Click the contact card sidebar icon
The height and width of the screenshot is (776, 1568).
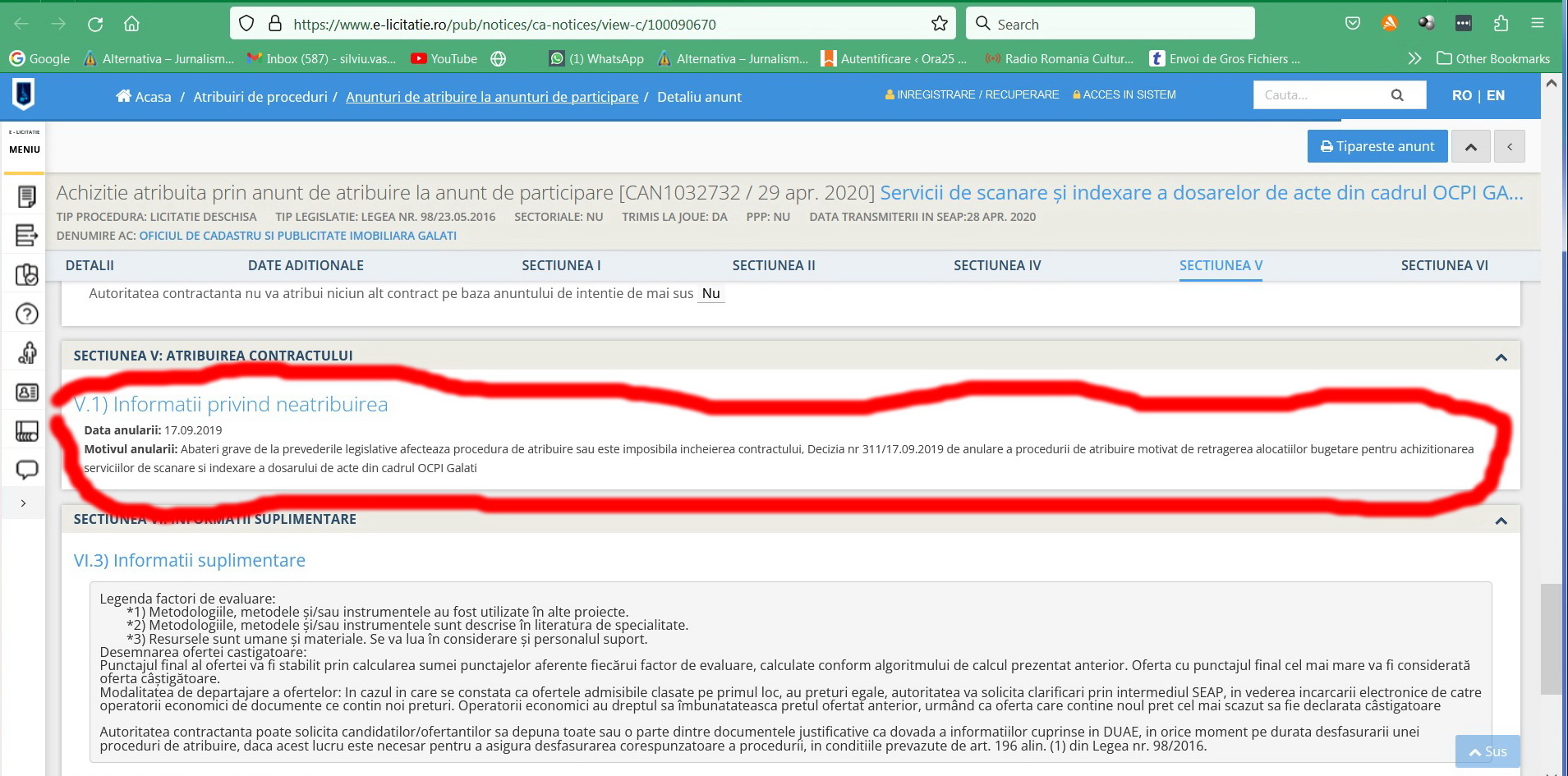point(27,393)
